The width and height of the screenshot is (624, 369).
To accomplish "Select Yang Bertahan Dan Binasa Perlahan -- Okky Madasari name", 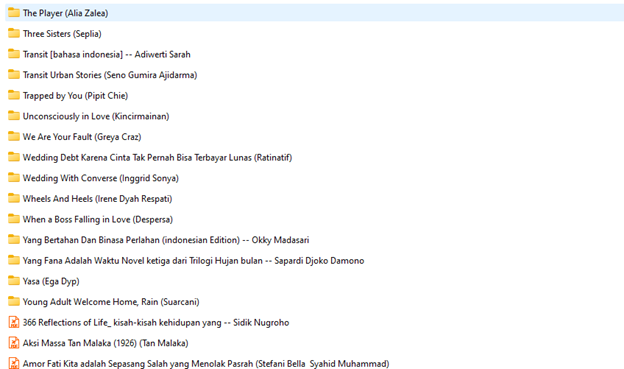I will click(166, 240).
